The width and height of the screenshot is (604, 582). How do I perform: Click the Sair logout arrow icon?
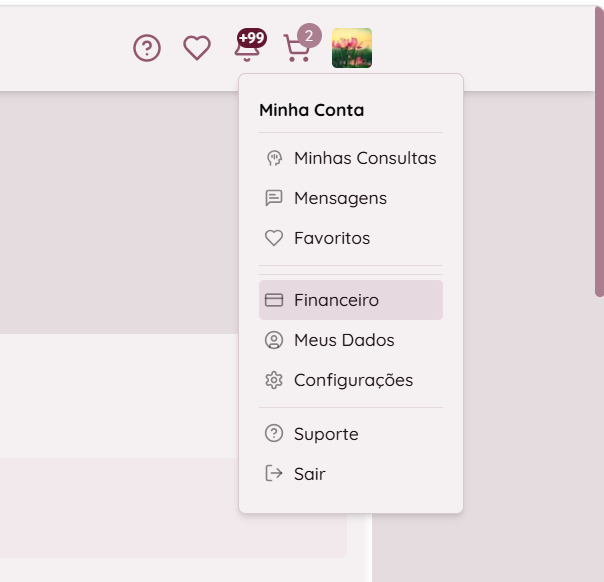tap(274, 474)
